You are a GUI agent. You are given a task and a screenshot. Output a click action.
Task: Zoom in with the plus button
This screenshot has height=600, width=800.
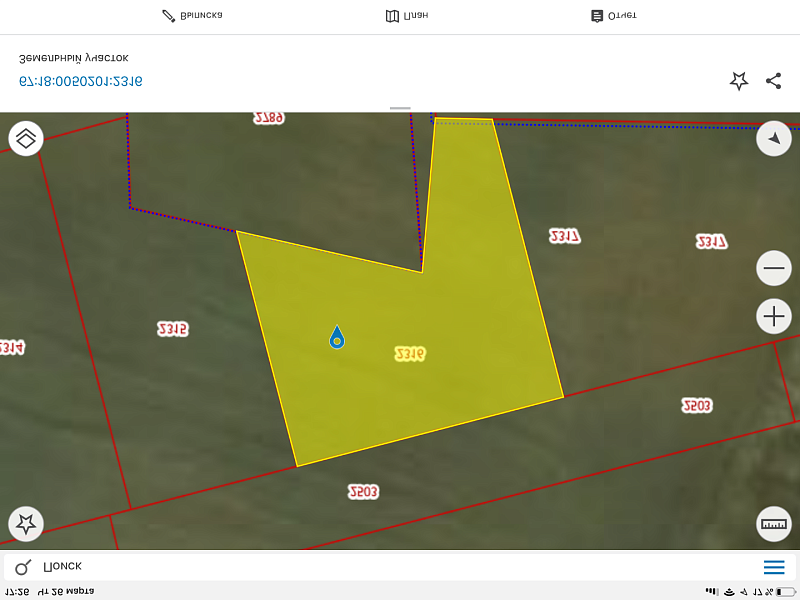(773, 317)
